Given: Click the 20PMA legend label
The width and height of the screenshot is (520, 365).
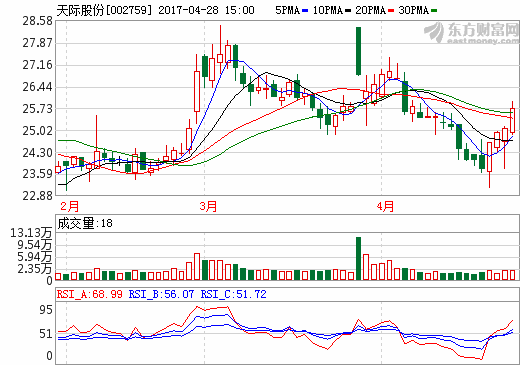Looking at the screenshot, I should [x=371, y=10].
